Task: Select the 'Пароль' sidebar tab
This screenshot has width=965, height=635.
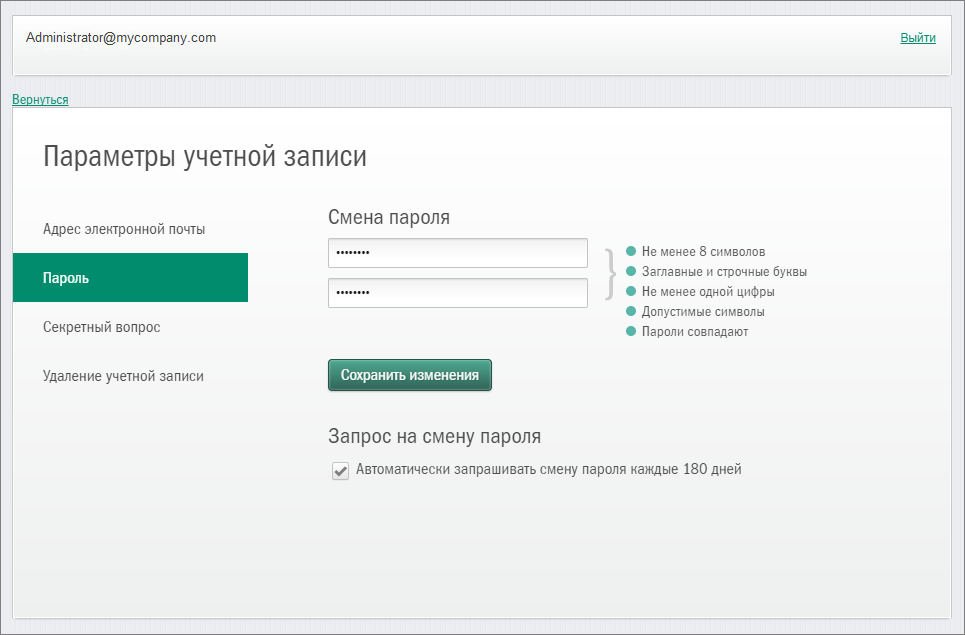Action: pos(130,278)
